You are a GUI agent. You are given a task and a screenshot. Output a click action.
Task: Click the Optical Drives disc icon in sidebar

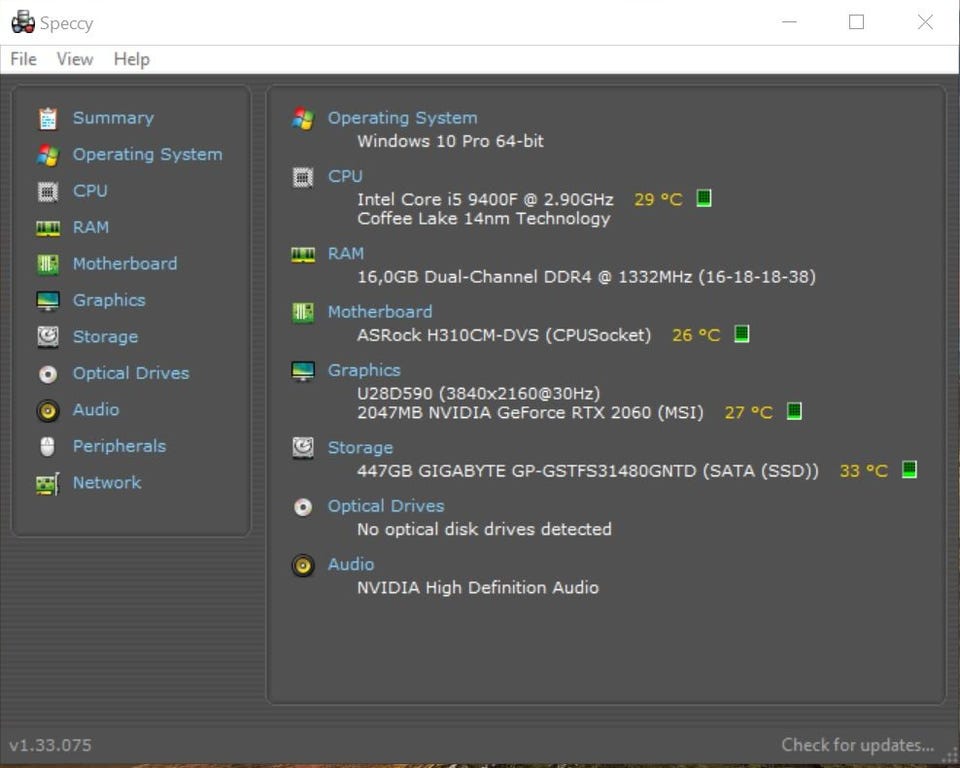point(48,374)
